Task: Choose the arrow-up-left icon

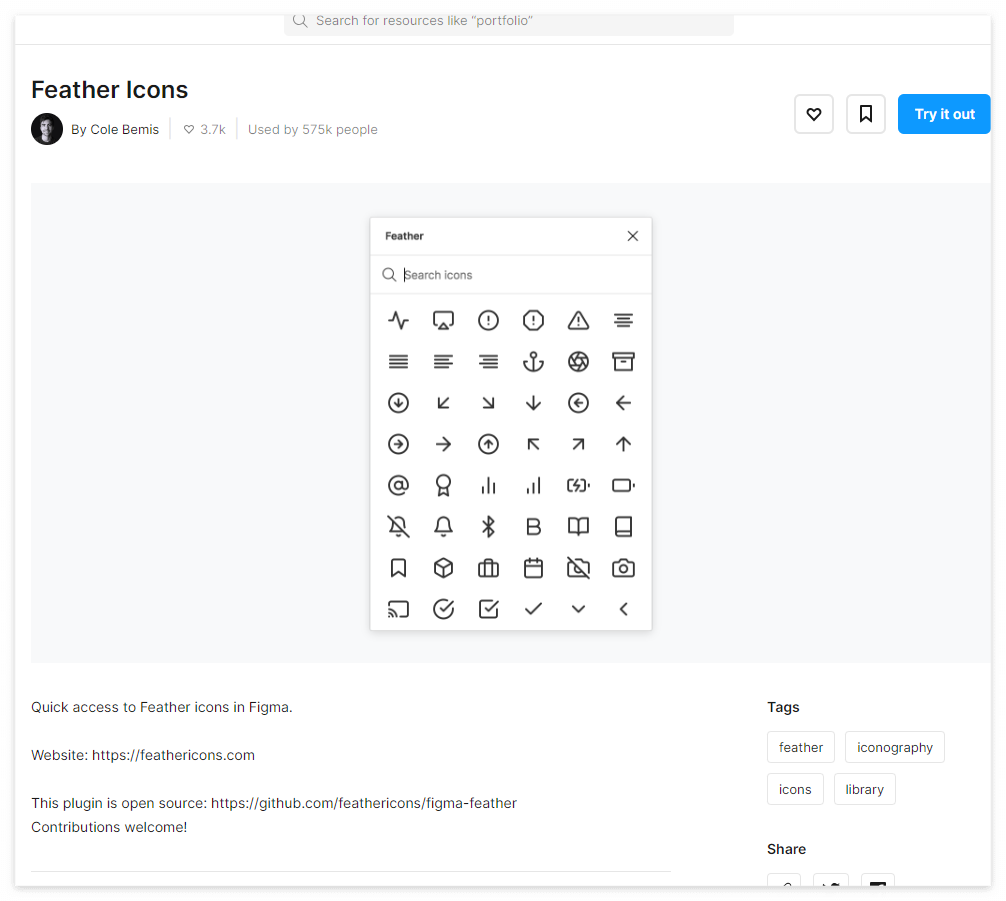Action: coord(533,443)
